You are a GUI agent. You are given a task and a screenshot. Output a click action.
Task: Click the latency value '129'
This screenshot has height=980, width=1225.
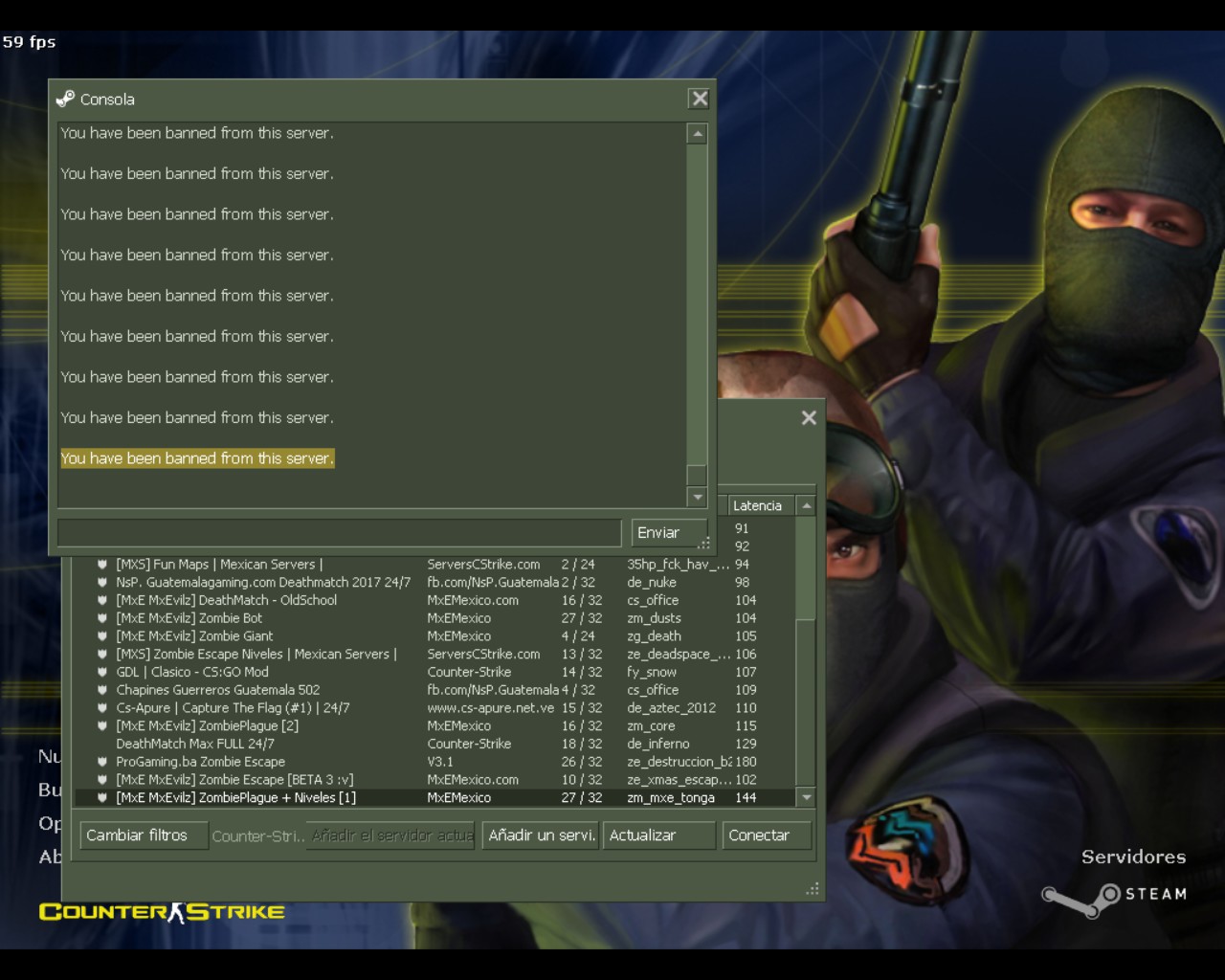(746, 744)
